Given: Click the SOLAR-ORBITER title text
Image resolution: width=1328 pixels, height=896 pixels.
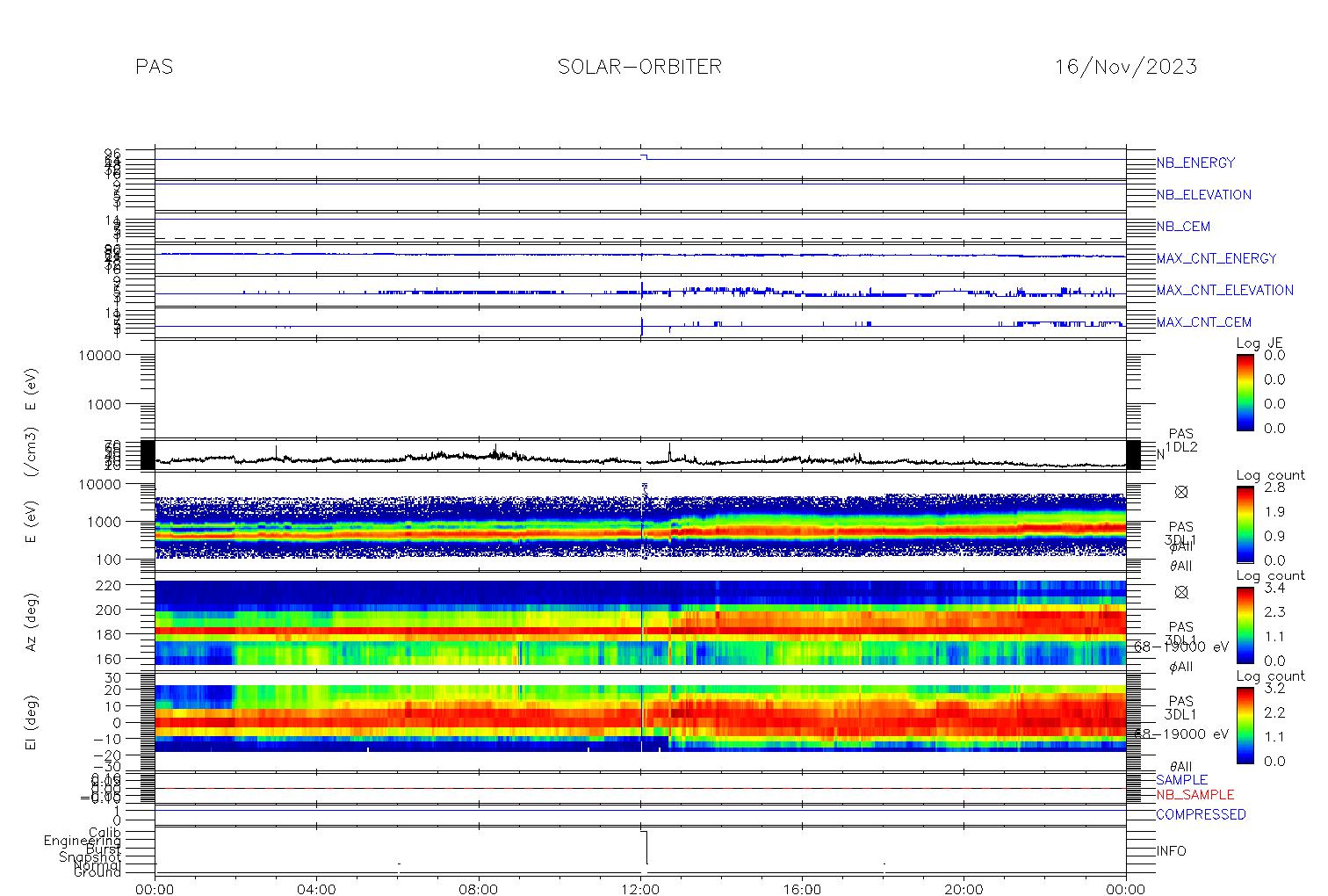Looking at the screenshot, I should 639,67.
